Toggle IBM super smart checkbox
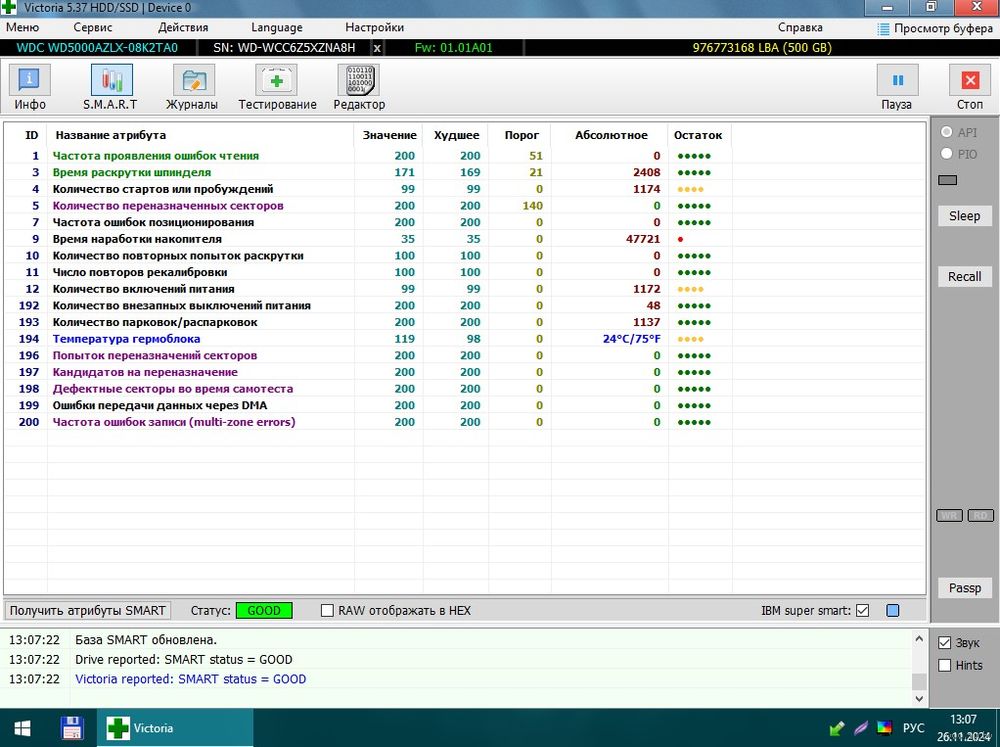Screen dimensions: 1000x747 click(862, 610)
